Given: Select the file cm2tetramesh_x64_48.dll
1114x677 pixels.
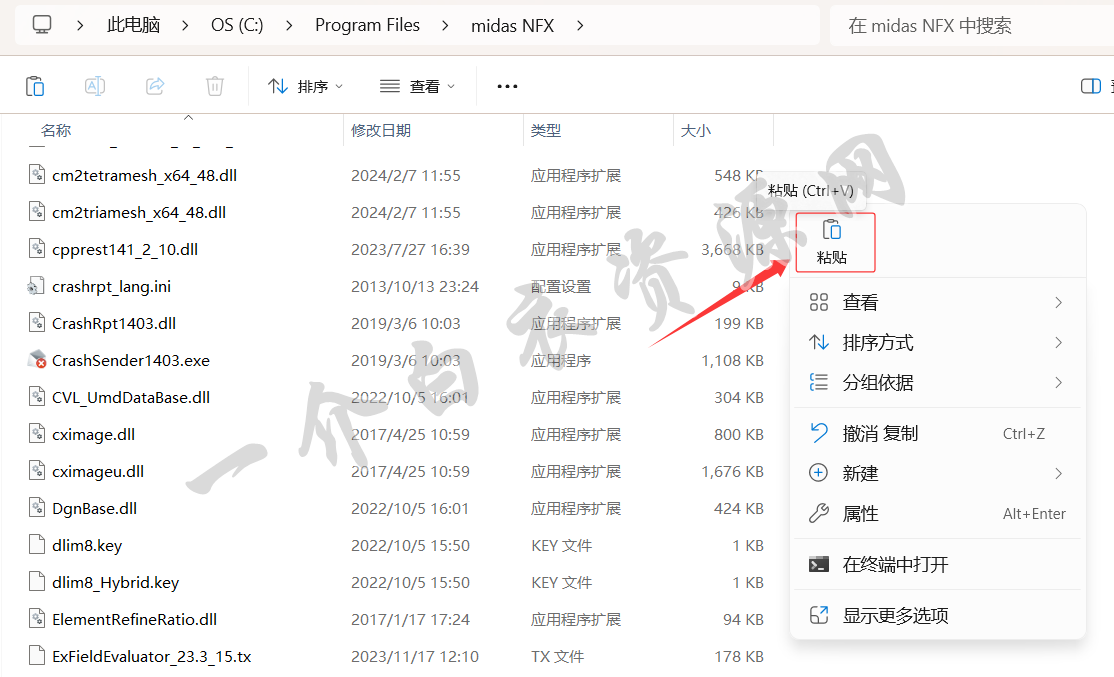Looking at the screenshot, I should [144, 175].
